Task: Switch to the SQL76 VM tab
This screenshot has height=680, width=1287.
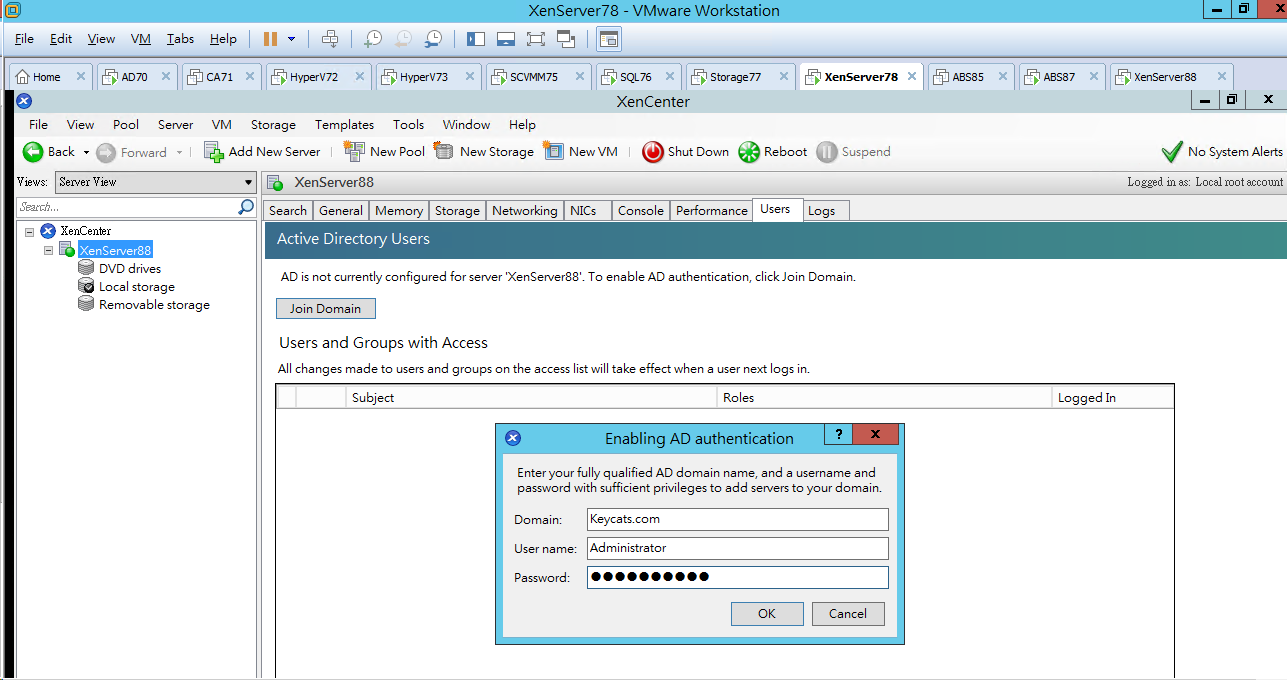Action: 635,77
